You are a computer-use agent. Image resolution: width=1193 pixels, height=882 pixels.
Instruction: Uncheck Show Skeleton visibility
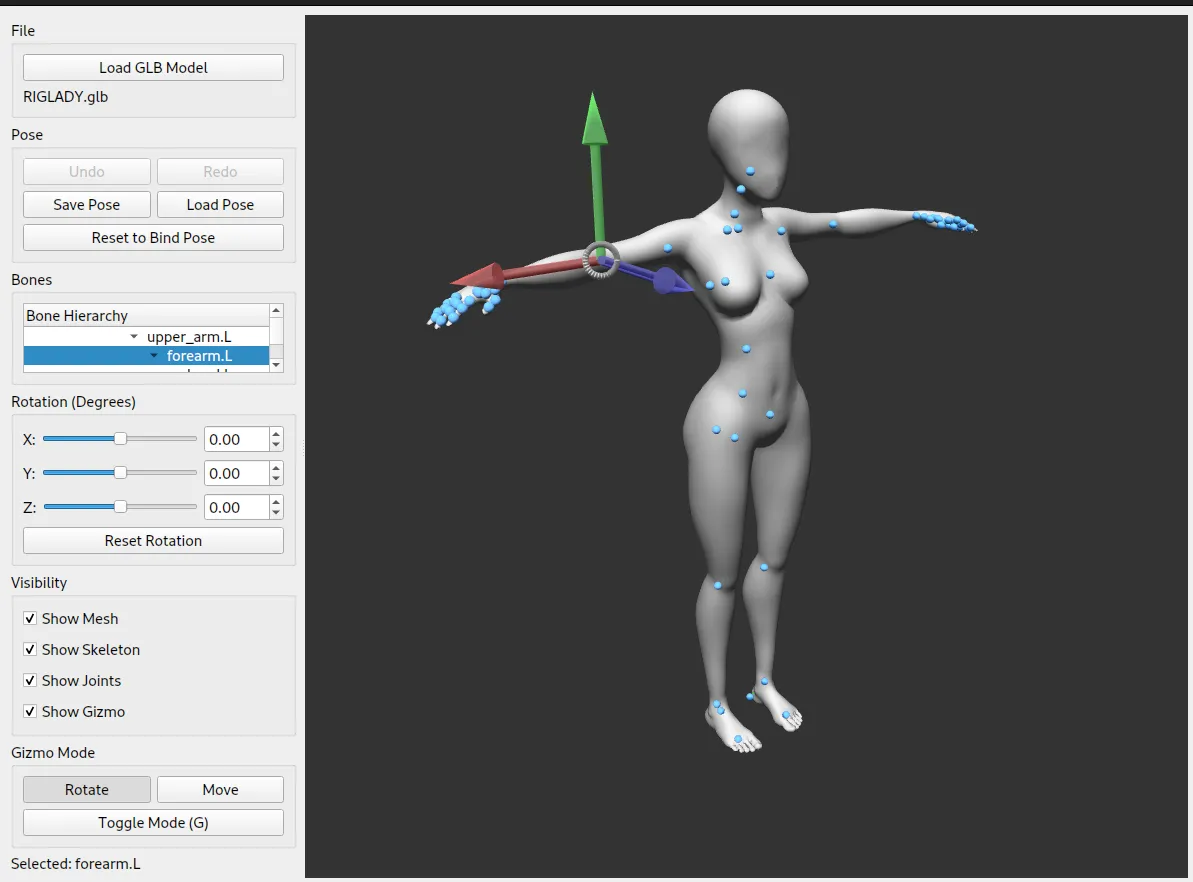tap(30, 649)
